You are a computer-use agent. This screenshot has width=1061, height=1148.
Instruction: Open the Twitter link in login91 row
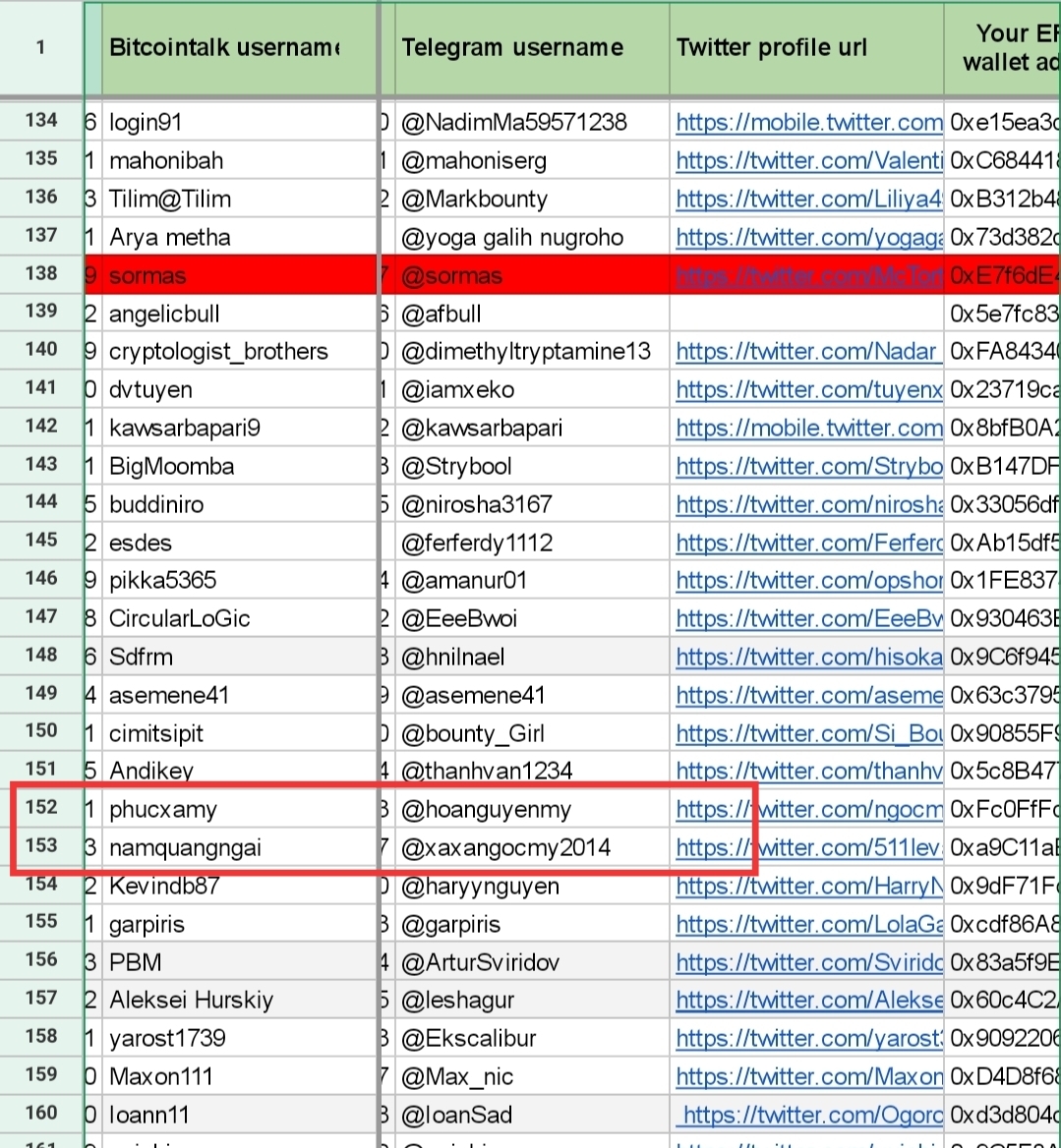click(809, 122)
